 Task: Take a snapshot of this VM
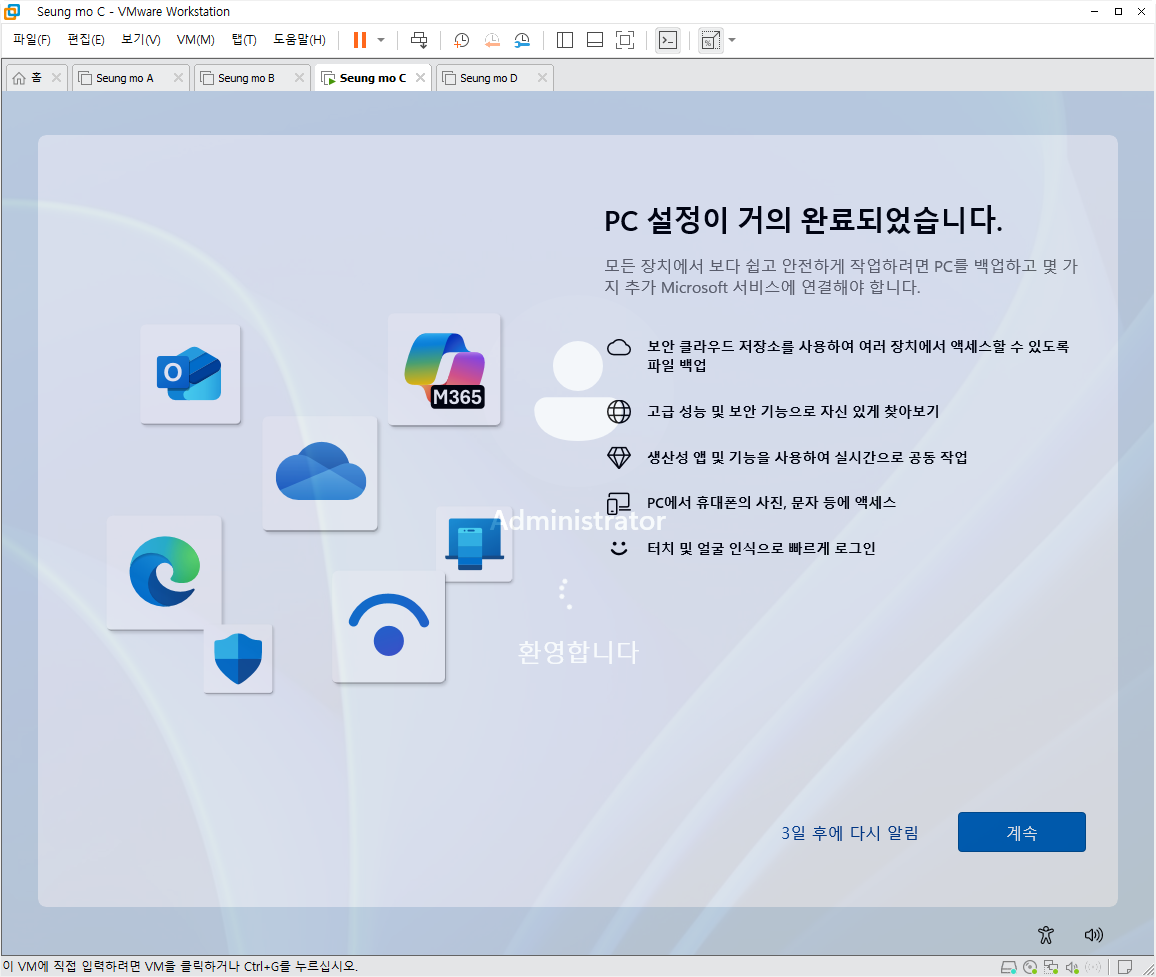click(462, 40)
